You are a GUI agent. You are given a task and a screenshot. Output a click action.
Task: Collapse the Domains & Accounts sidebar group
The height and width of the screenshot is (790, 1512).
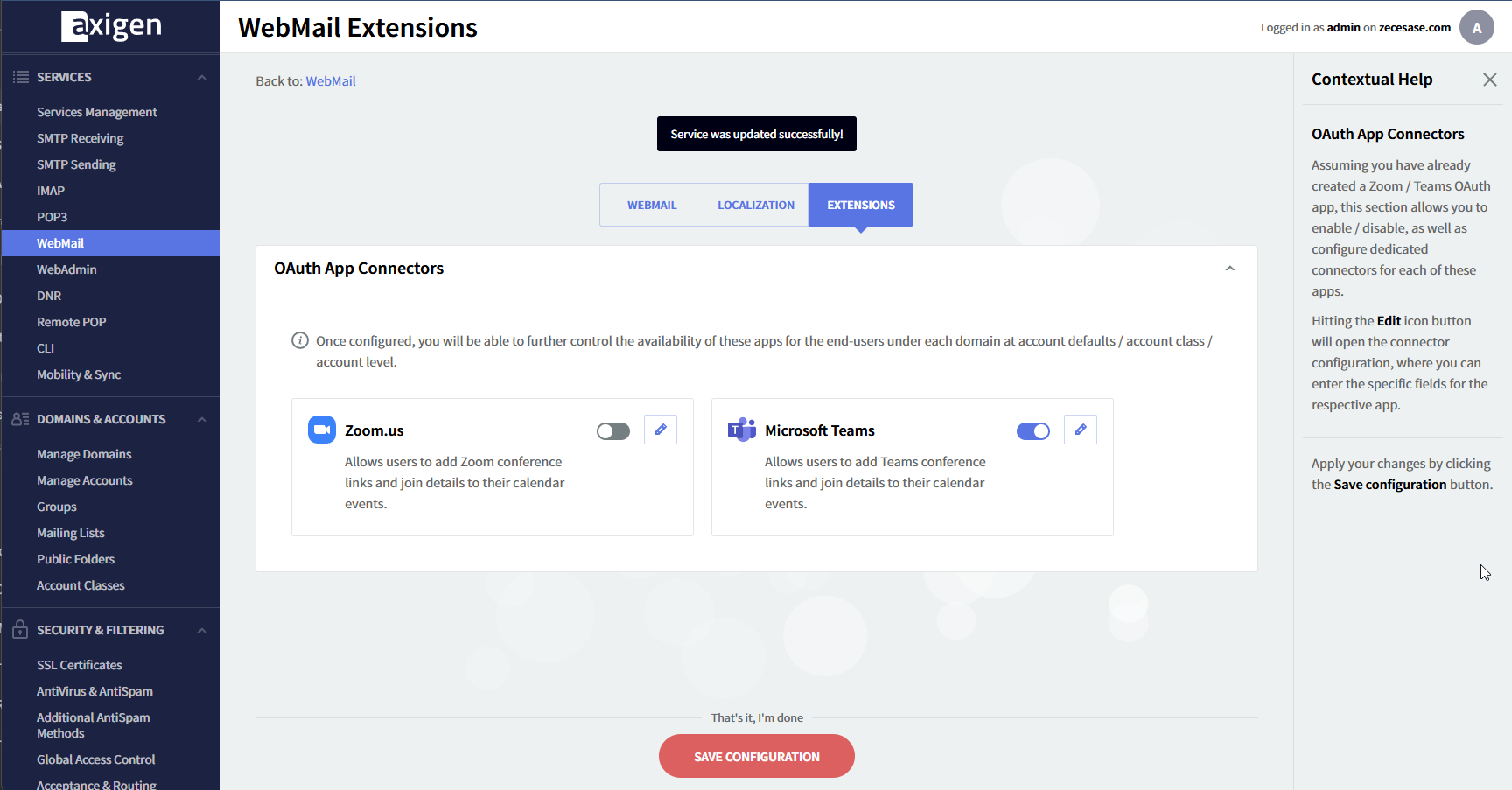(202, 419)
